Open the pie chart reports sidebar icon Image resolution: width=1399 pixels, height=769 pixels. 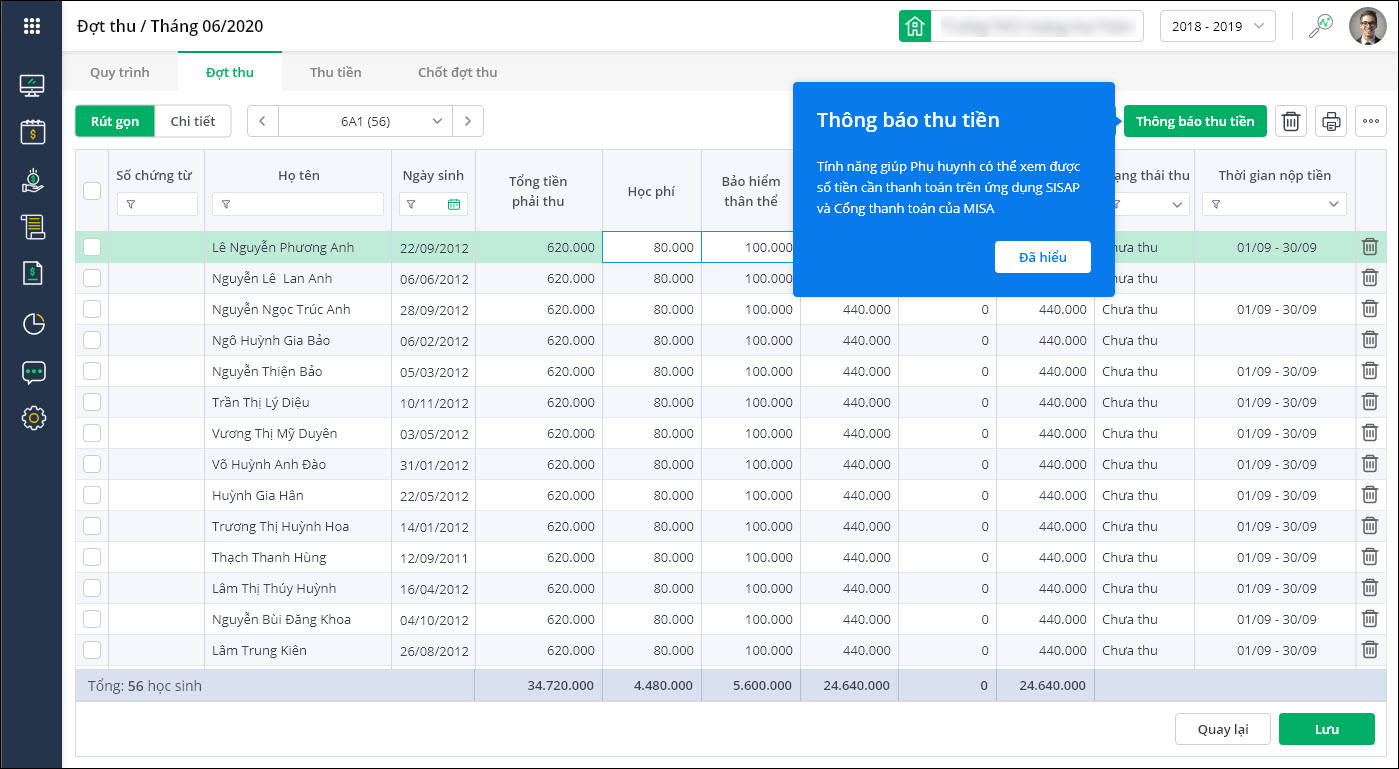(x=33, y=324)
